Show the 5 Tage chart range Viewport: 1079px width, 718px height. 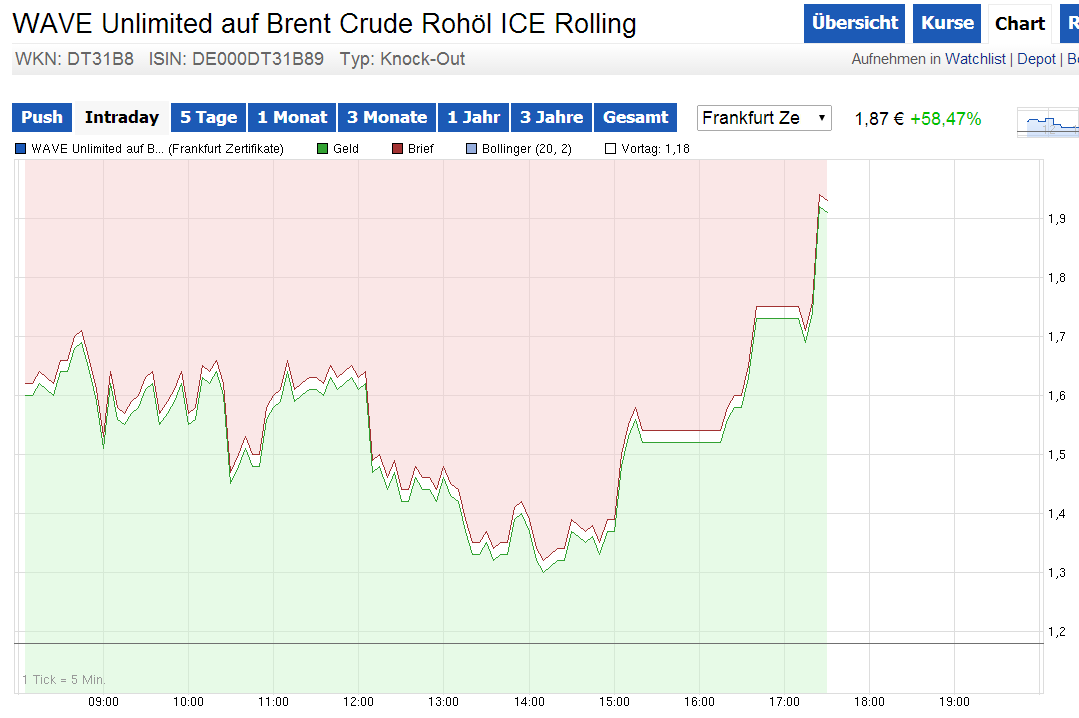(x=209, y=118)
